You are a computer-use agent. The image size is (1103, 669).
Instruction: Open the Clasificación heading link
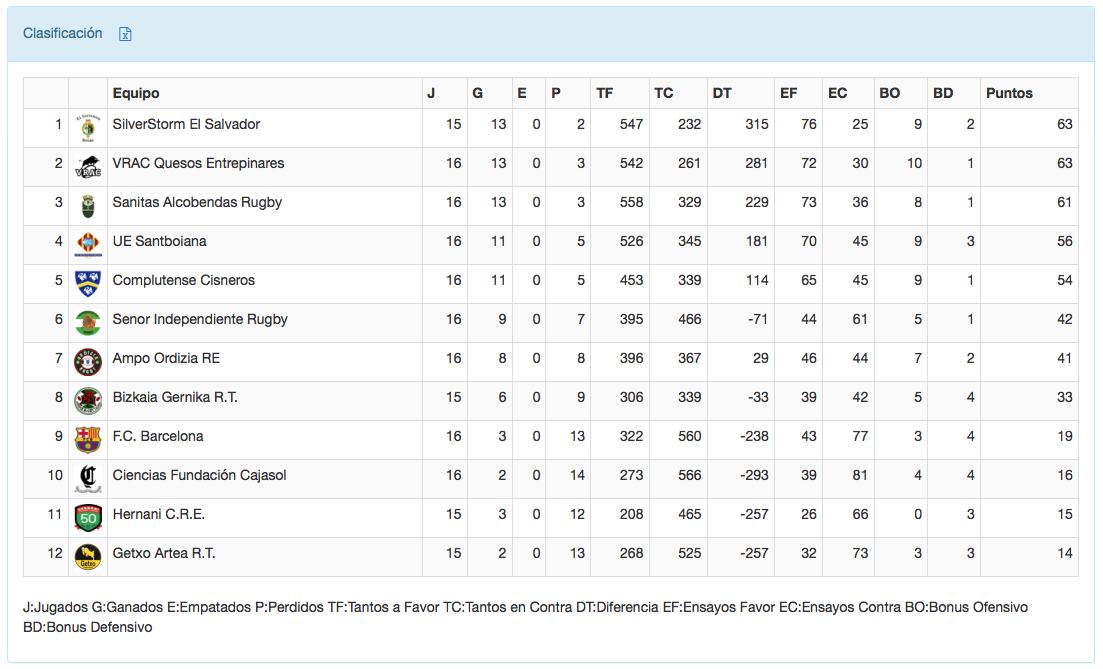click(62, 33)
